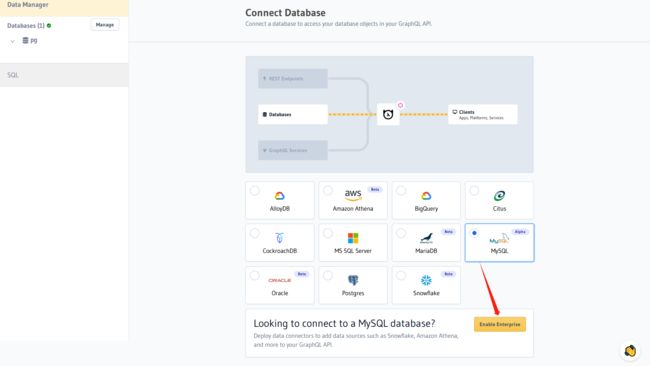The width and height of the screenshot is (650, 366).
Task: Select the MariaDB radio button
Action: pyautogui.click(x=401, y=233)
